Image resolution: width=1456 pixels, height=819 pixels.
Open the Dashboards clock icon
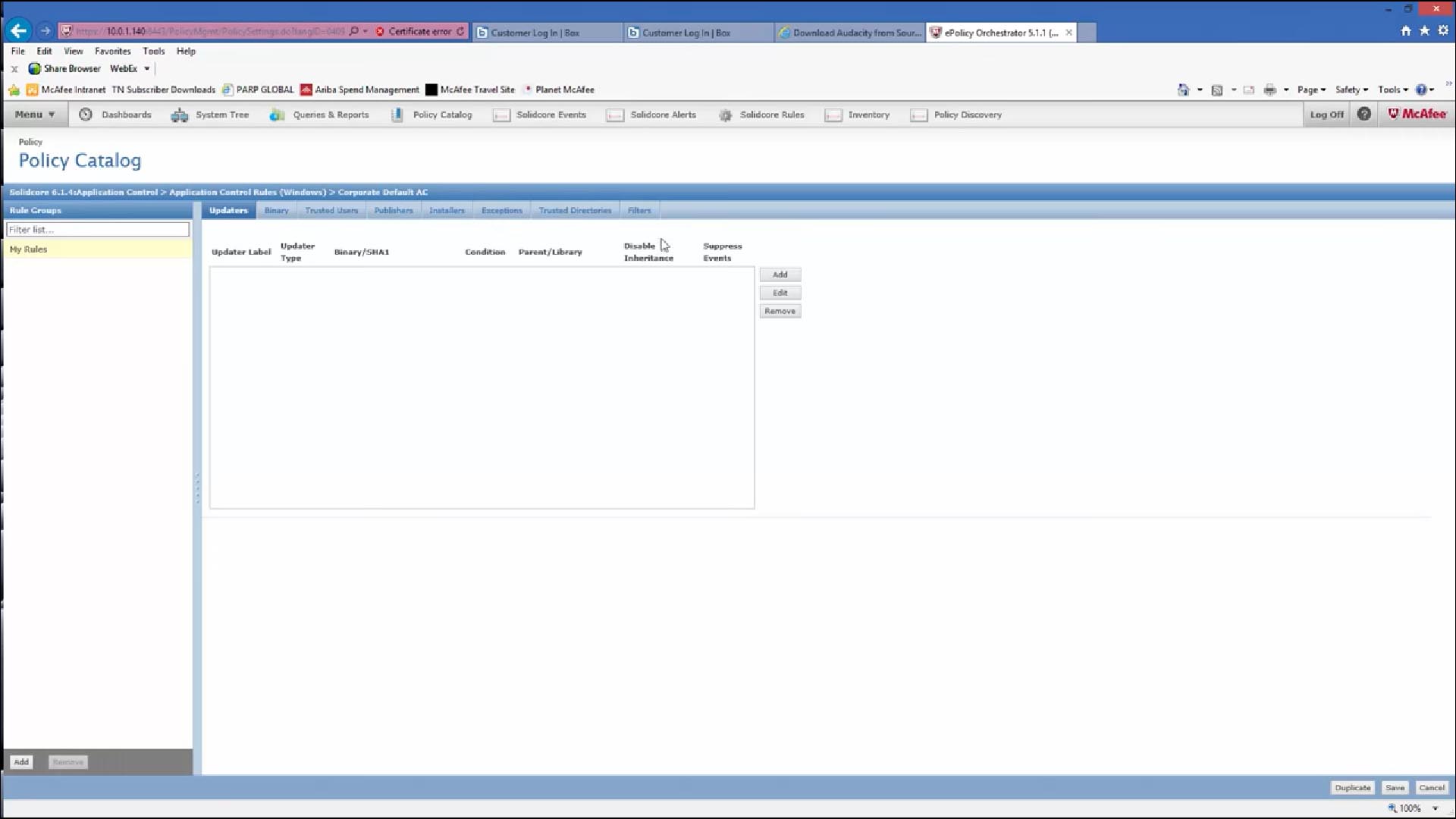[x=86, y=115]
